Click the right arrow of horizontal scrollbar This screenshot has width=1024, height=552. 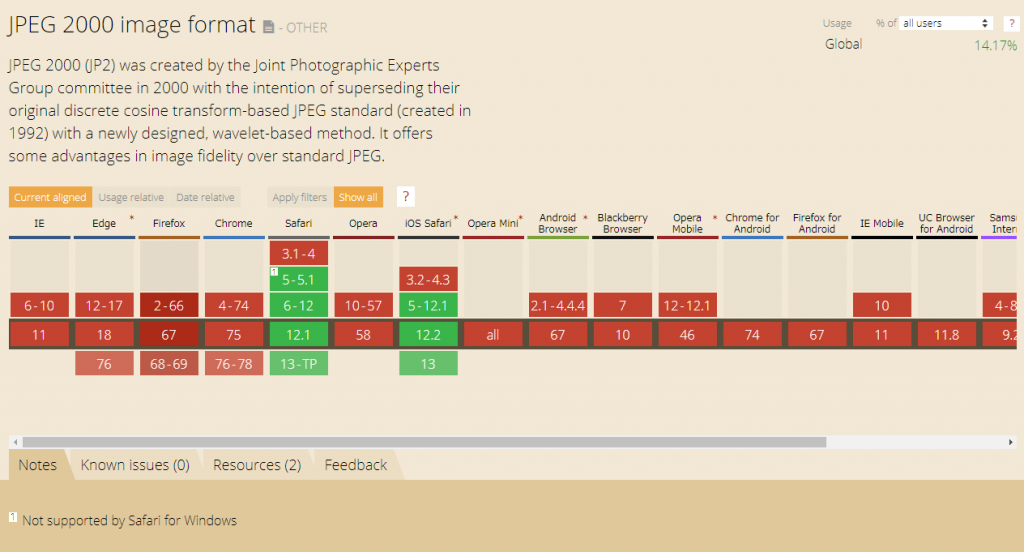[1010, 442]
